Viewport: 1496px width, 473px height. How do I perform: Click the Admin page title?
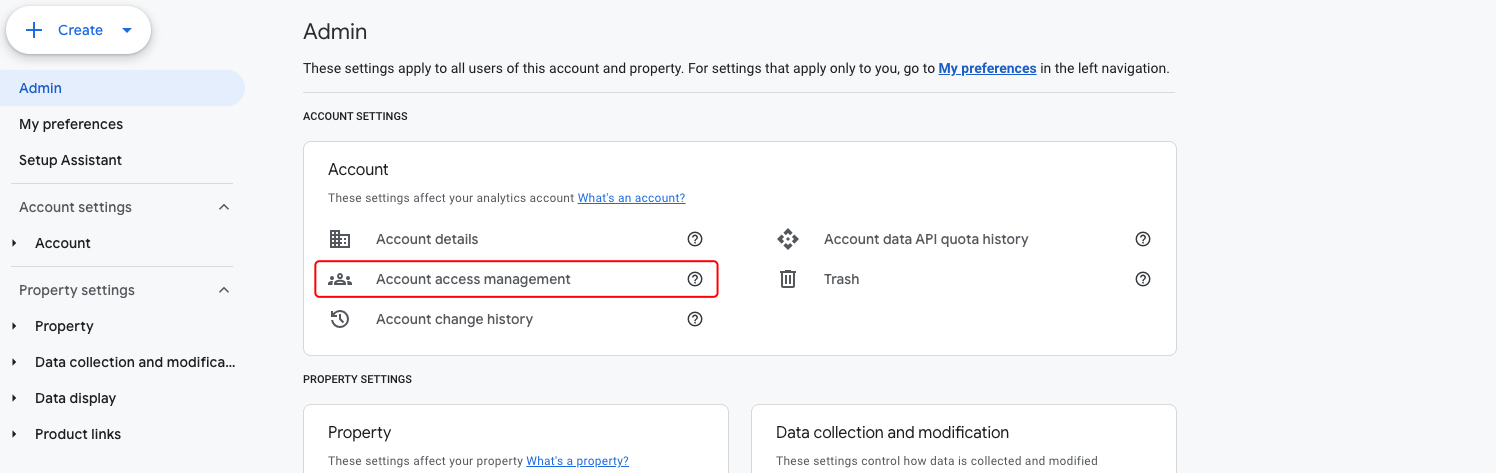tap(335, 32)
